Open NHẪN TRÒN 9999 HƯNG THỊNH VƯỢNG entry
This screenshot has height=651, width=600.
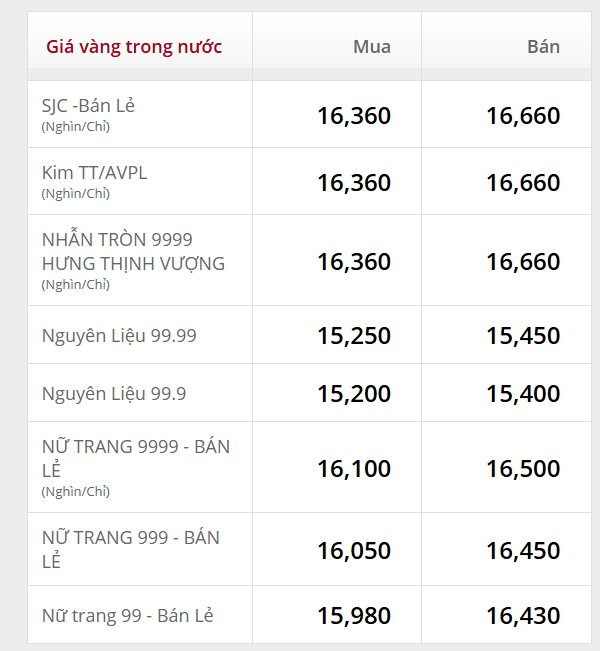point(133,252)
